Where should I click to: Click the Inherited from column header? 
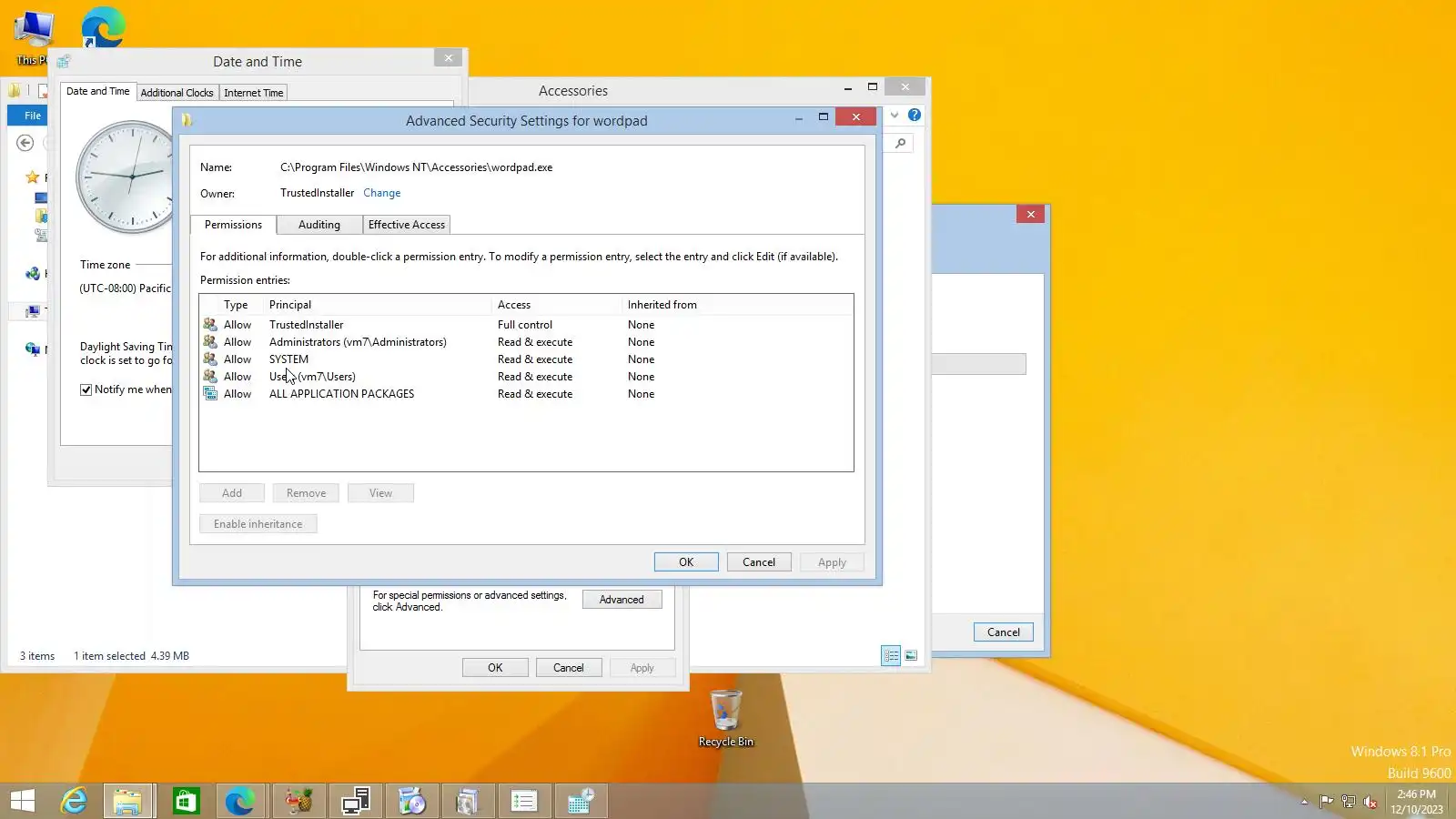click(x=662, y=305)
